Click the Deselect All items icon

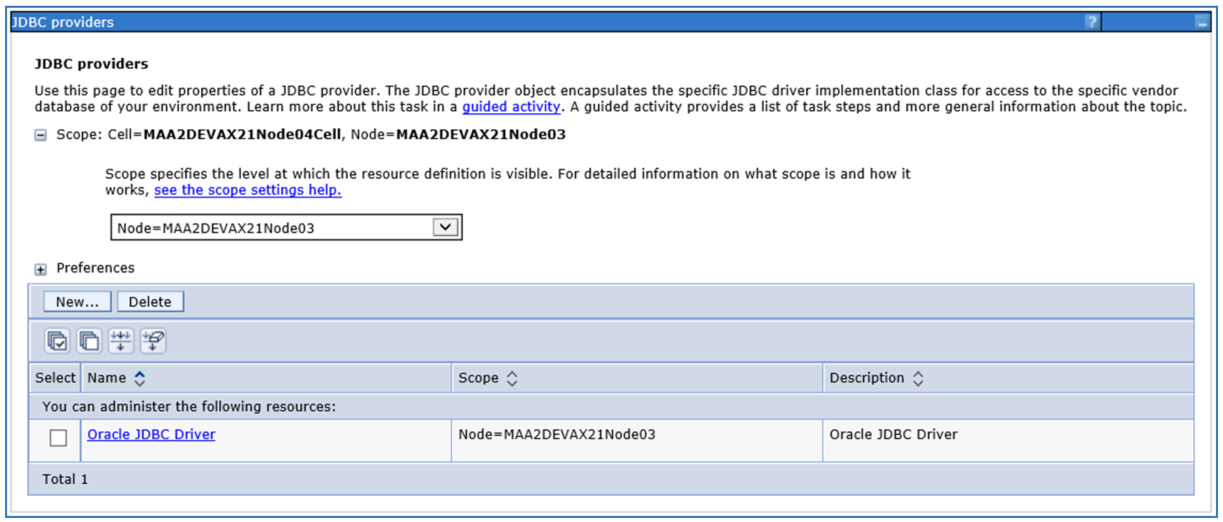point(89,341)
